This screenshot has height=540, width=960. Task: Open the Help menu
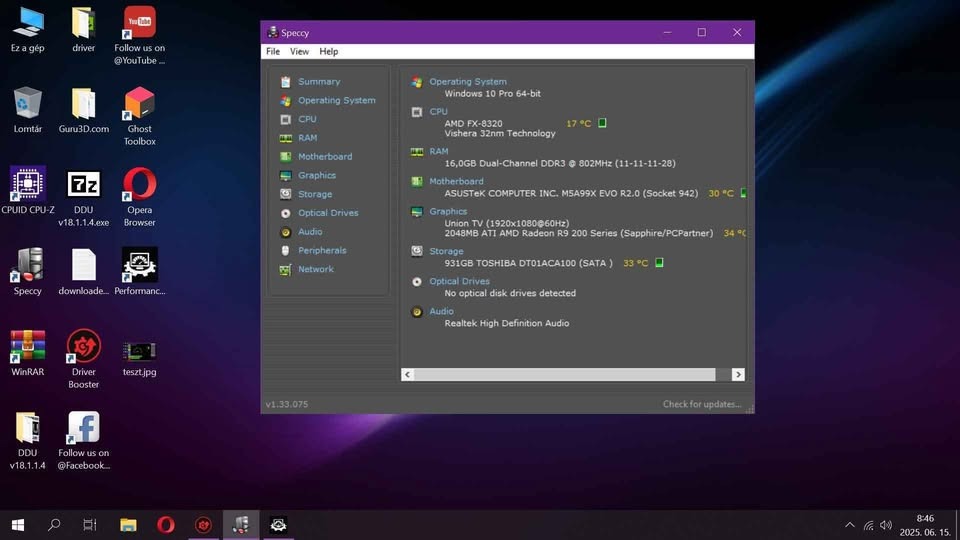coord(329,51)
